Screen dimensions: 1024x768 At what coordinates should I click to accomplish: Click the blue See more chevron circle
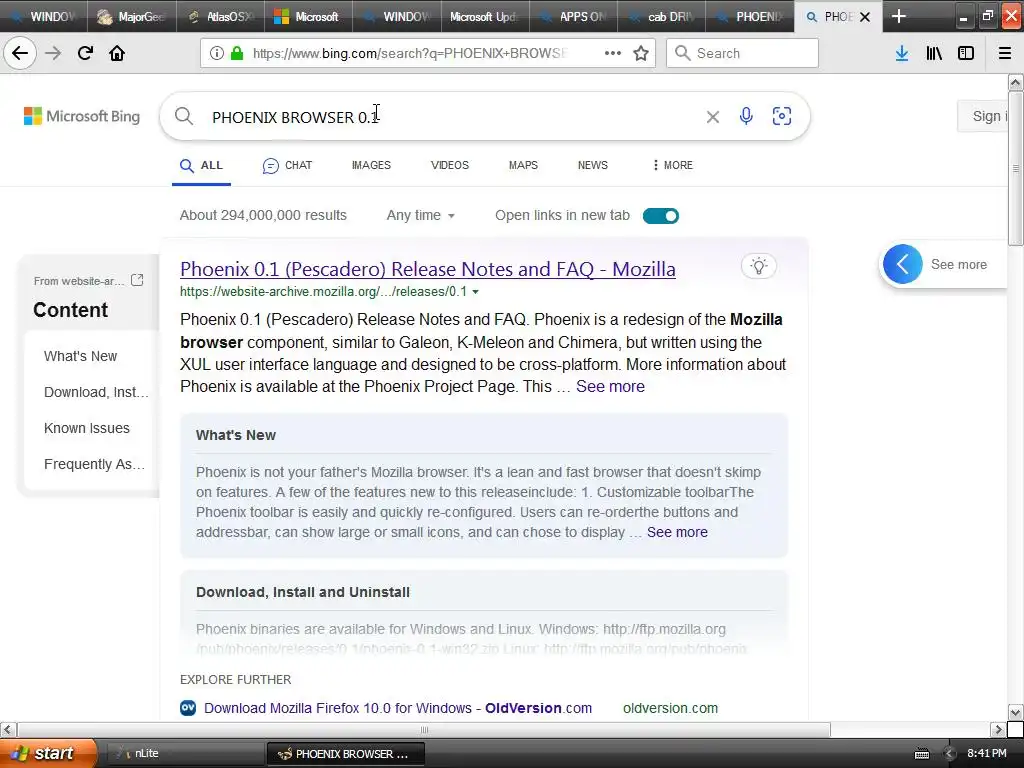903,264
